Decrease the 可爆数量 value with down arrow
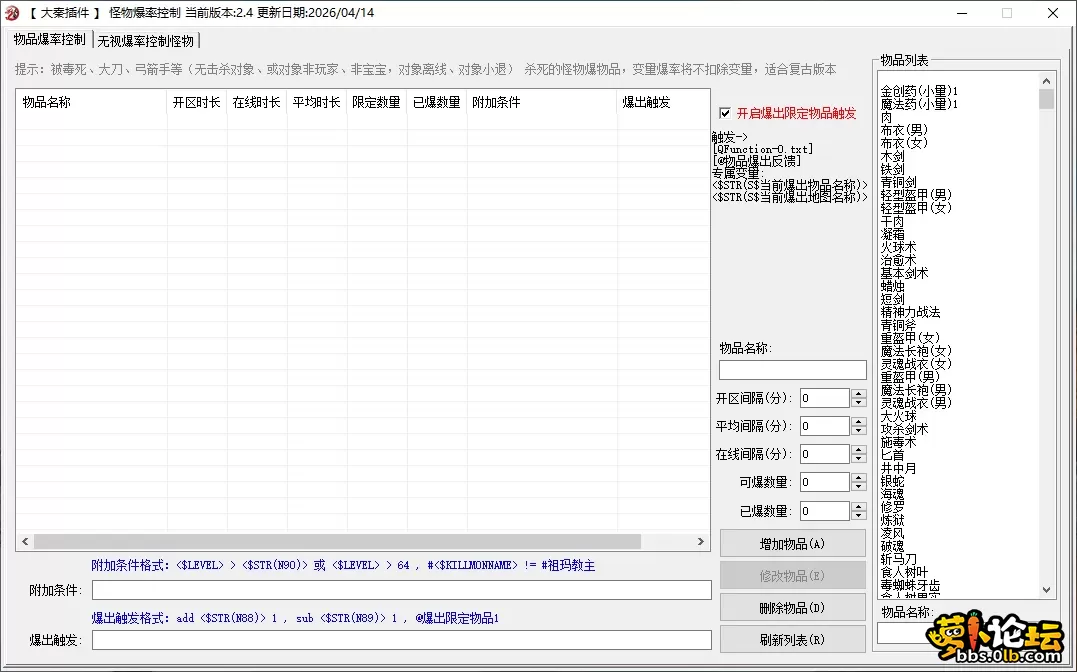This screenshot has height=672, width=1077. (x=859, y=487)
